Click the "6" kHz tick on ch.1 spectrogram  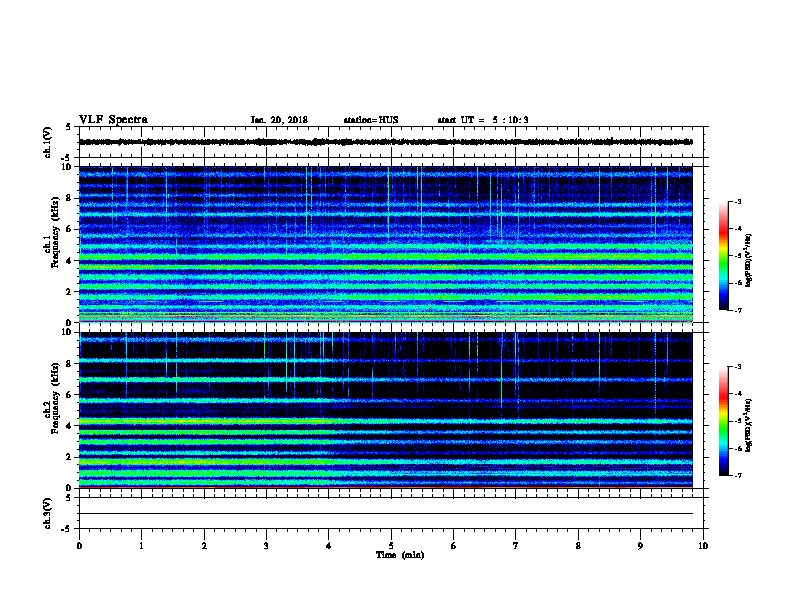coord(69,229)
